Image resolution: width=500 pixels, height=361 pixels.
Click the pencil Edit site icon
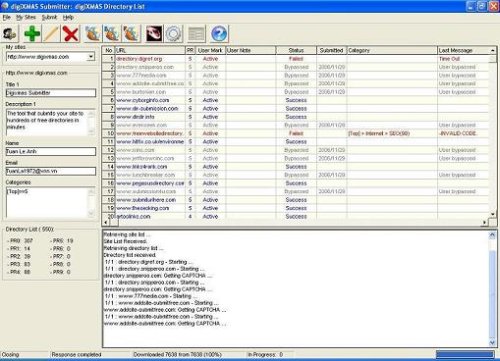pos(51,34)
